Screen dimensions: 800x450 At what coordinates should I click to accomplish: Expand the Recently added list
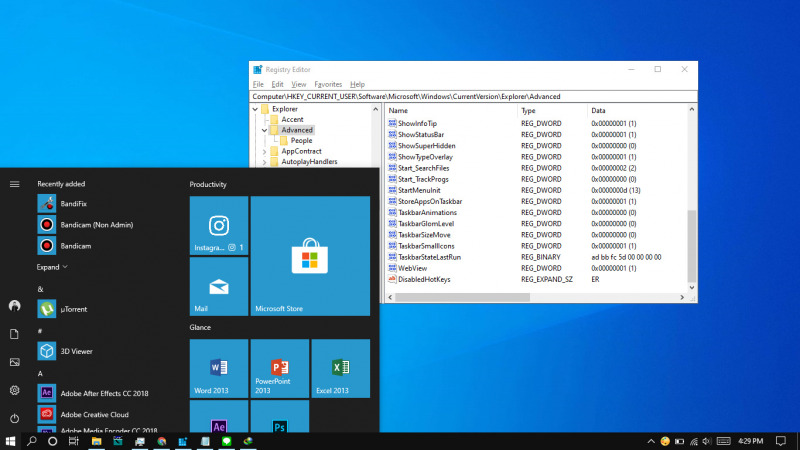pos(52,267)
